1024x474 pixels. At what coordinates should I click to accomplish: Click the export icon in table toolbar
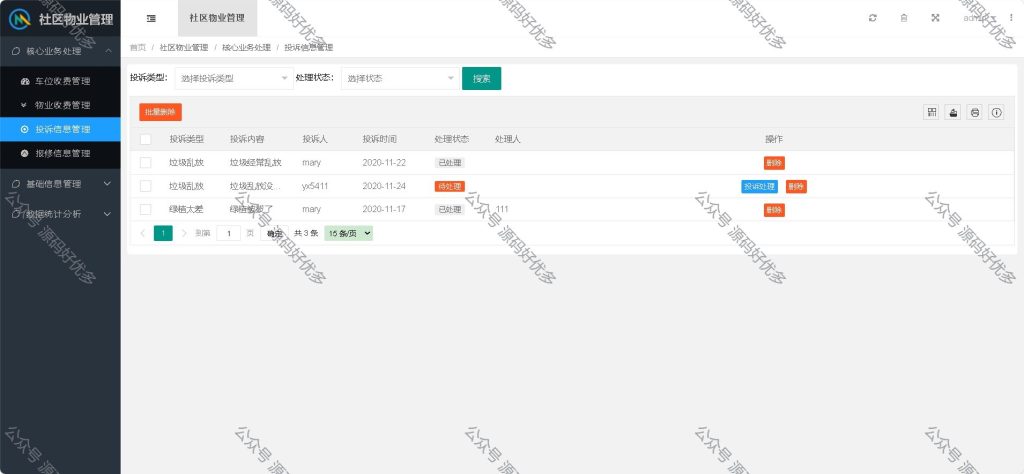[x=953, y=112]
